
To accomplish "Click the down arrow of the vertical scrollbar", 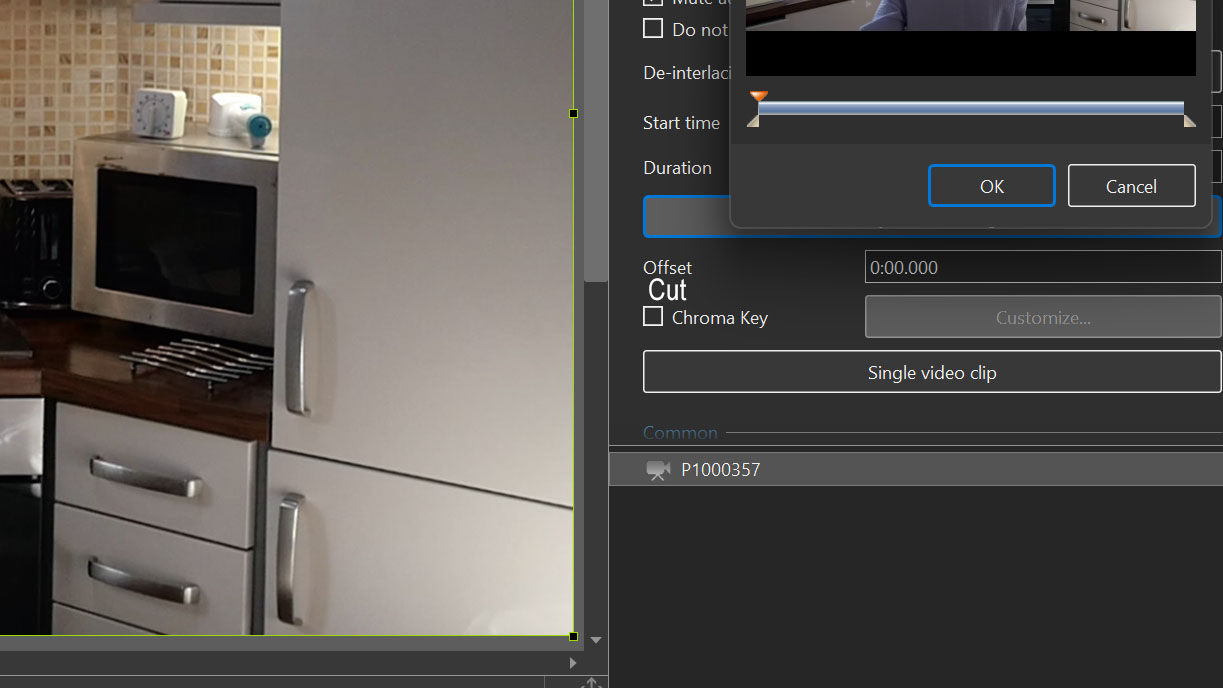I will [x=596, y=640].
